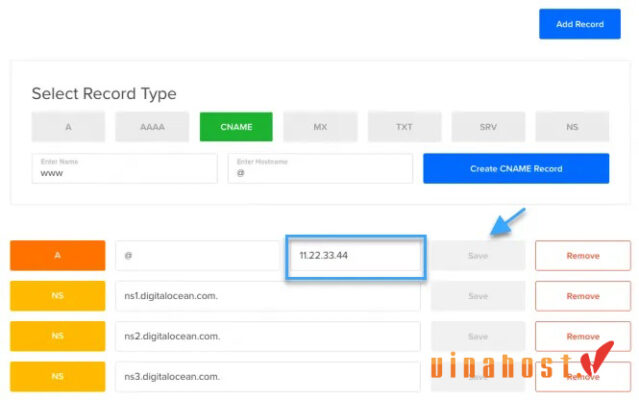This screenshot has height=400, width=639.
Task: Click NS label for ns2.digitalocean.com row
Action: point(57,336)
